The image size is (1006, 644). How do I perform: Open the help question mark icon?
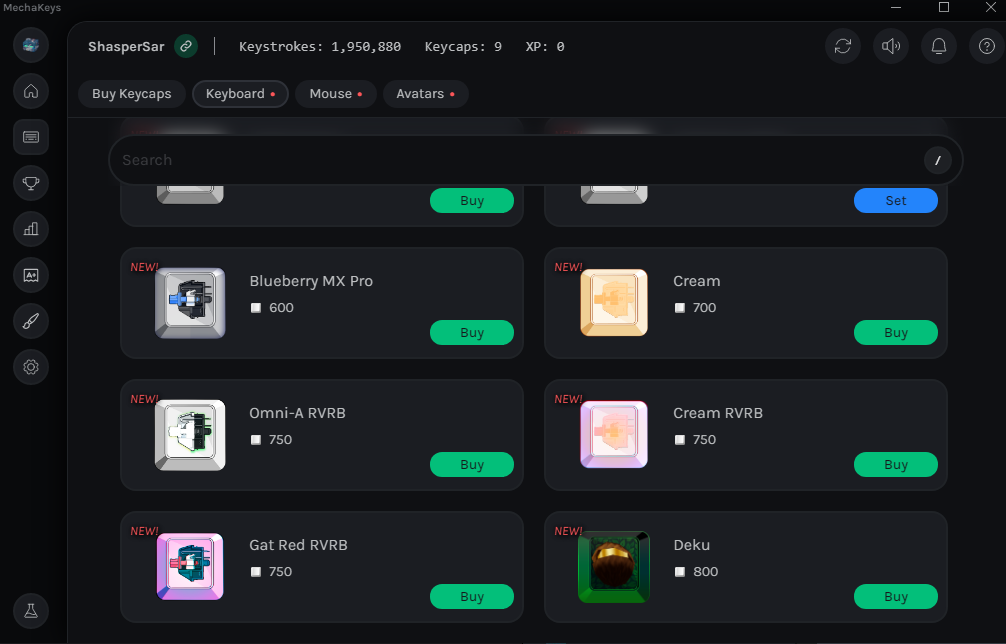tap(987, 46)
